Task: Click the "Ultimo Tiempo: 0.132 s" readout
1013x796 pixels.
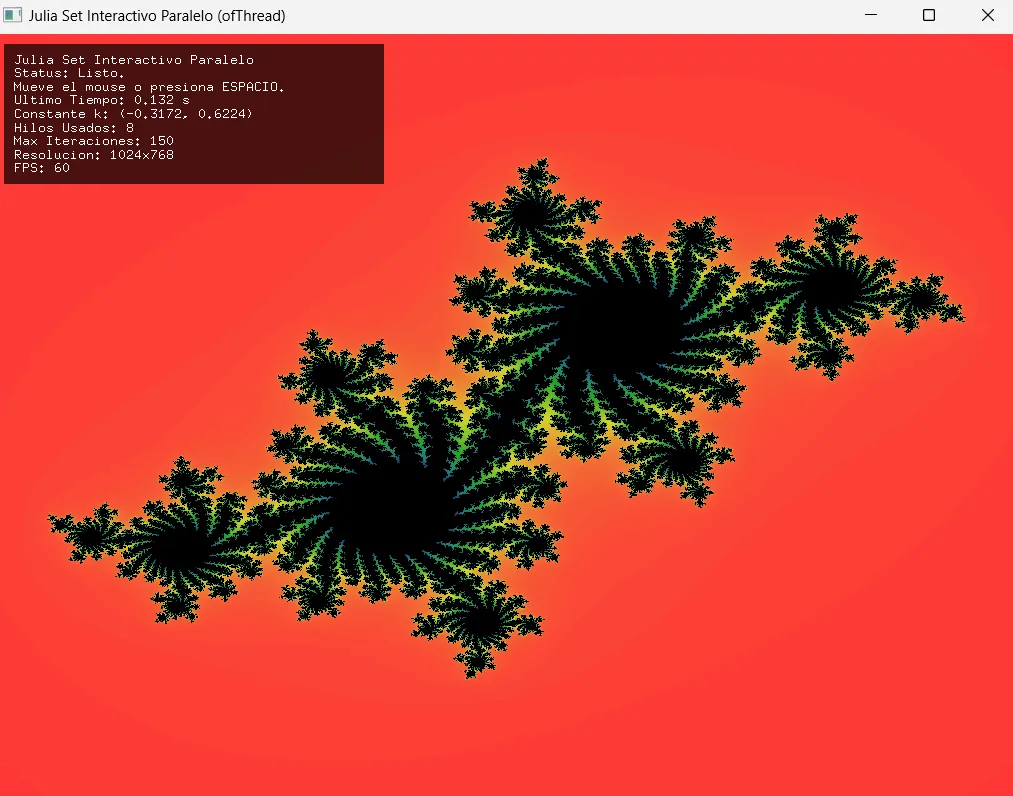Action: click(101, 100)
